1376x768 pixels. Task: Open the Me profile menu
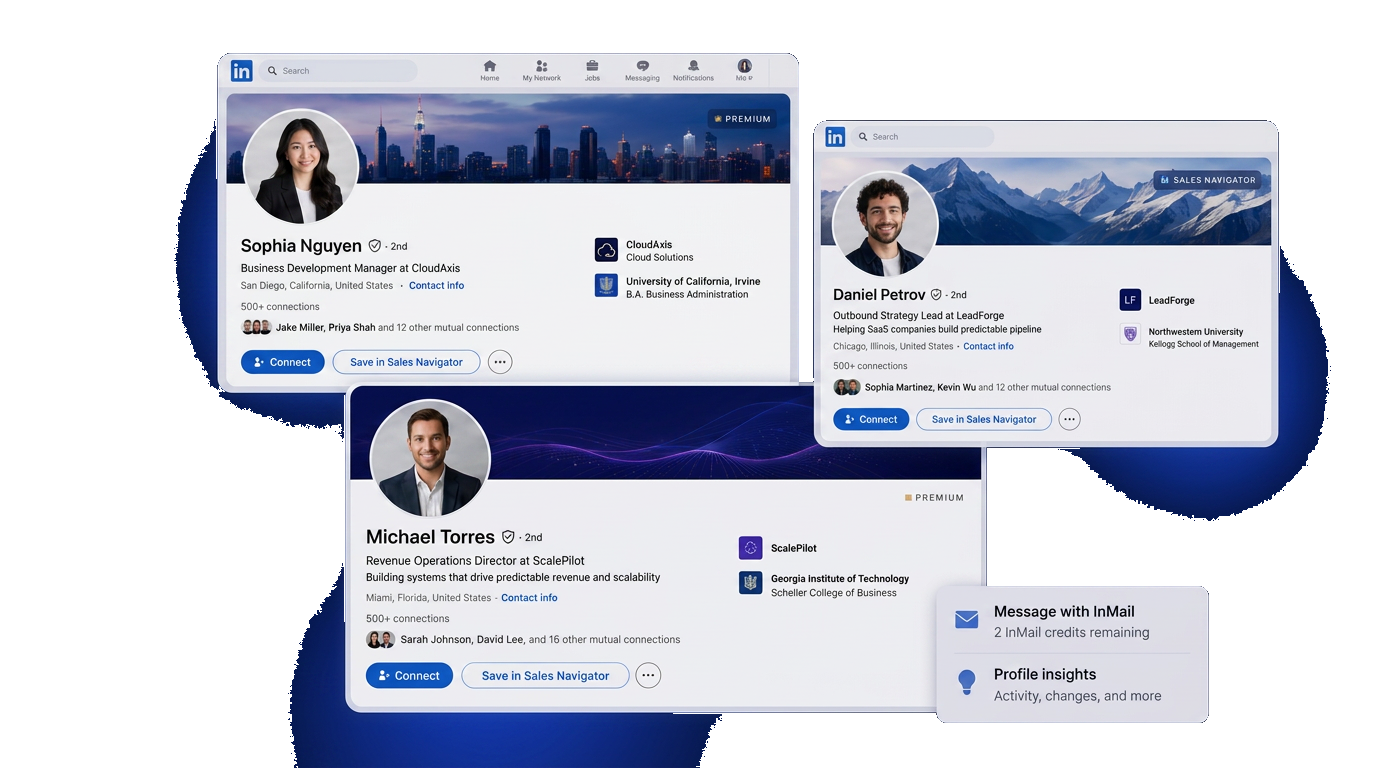pyautogui.click(x=744, y=70)
